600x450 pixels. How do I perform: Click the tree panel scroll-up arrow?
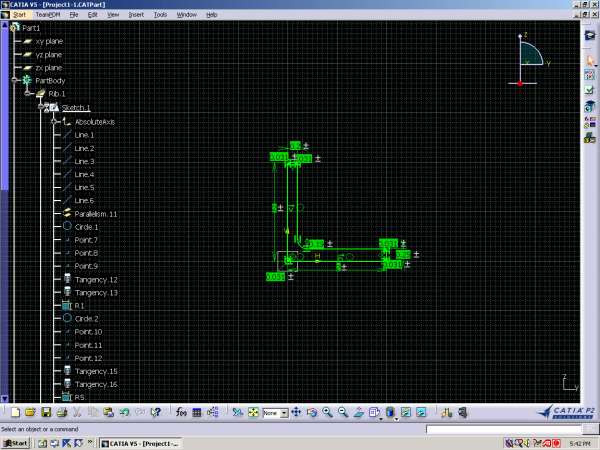click(5, 25)
